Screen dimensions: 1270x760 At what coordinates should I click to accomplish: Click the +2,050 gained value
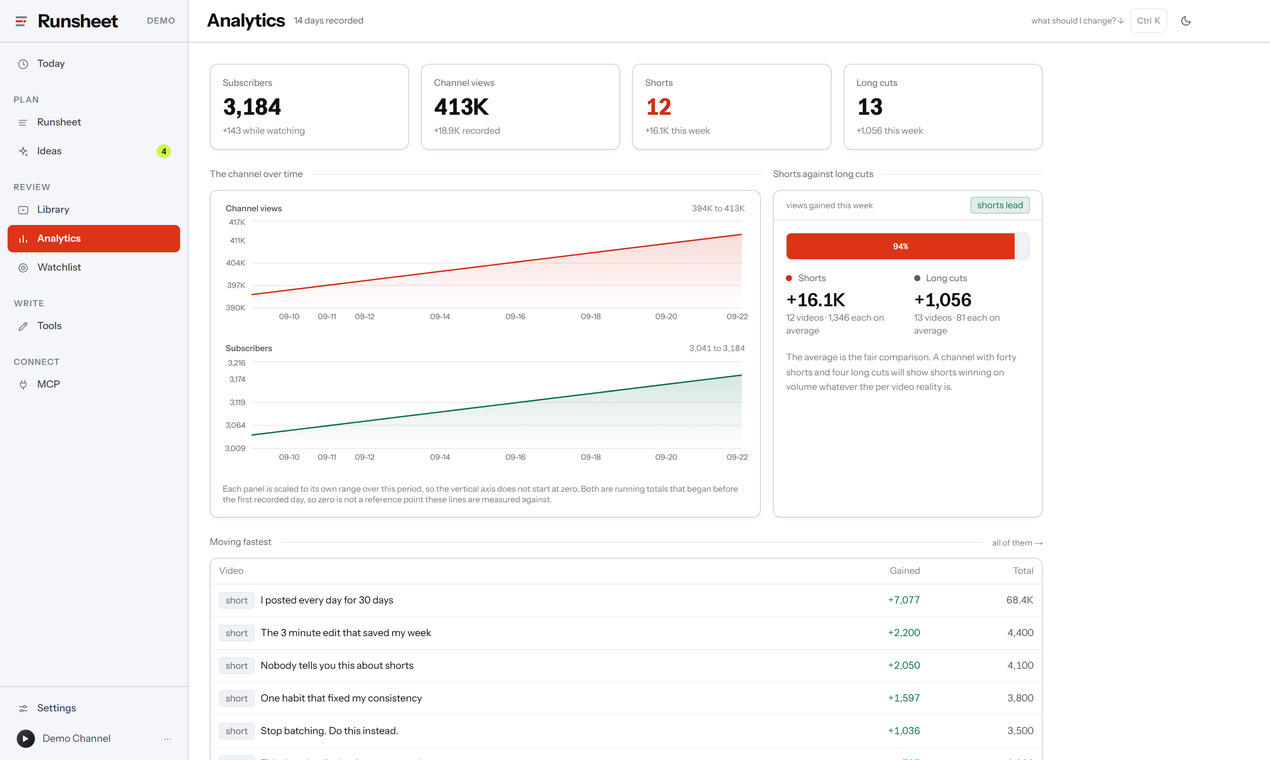[904, 666]
